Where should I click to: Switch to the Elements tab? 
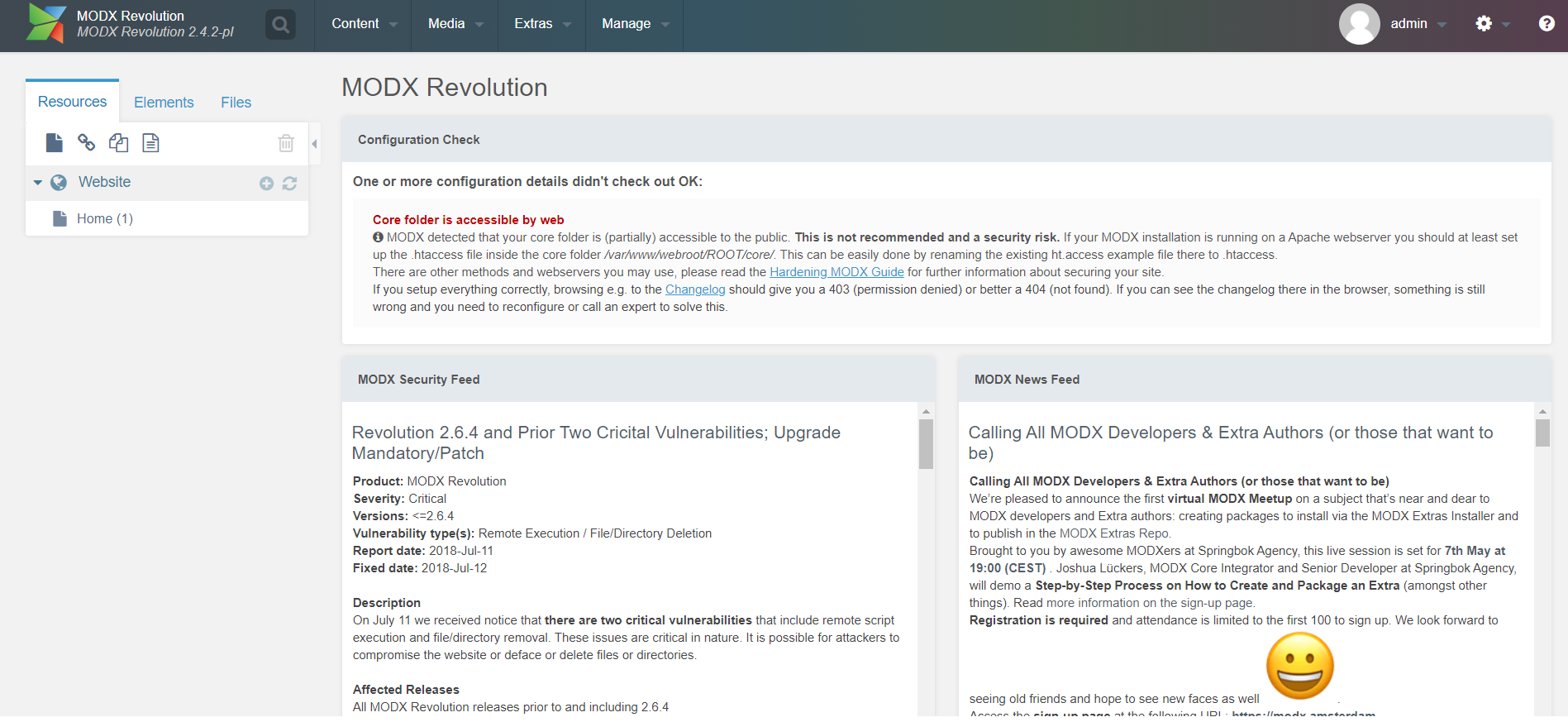(x=164, y=103)
